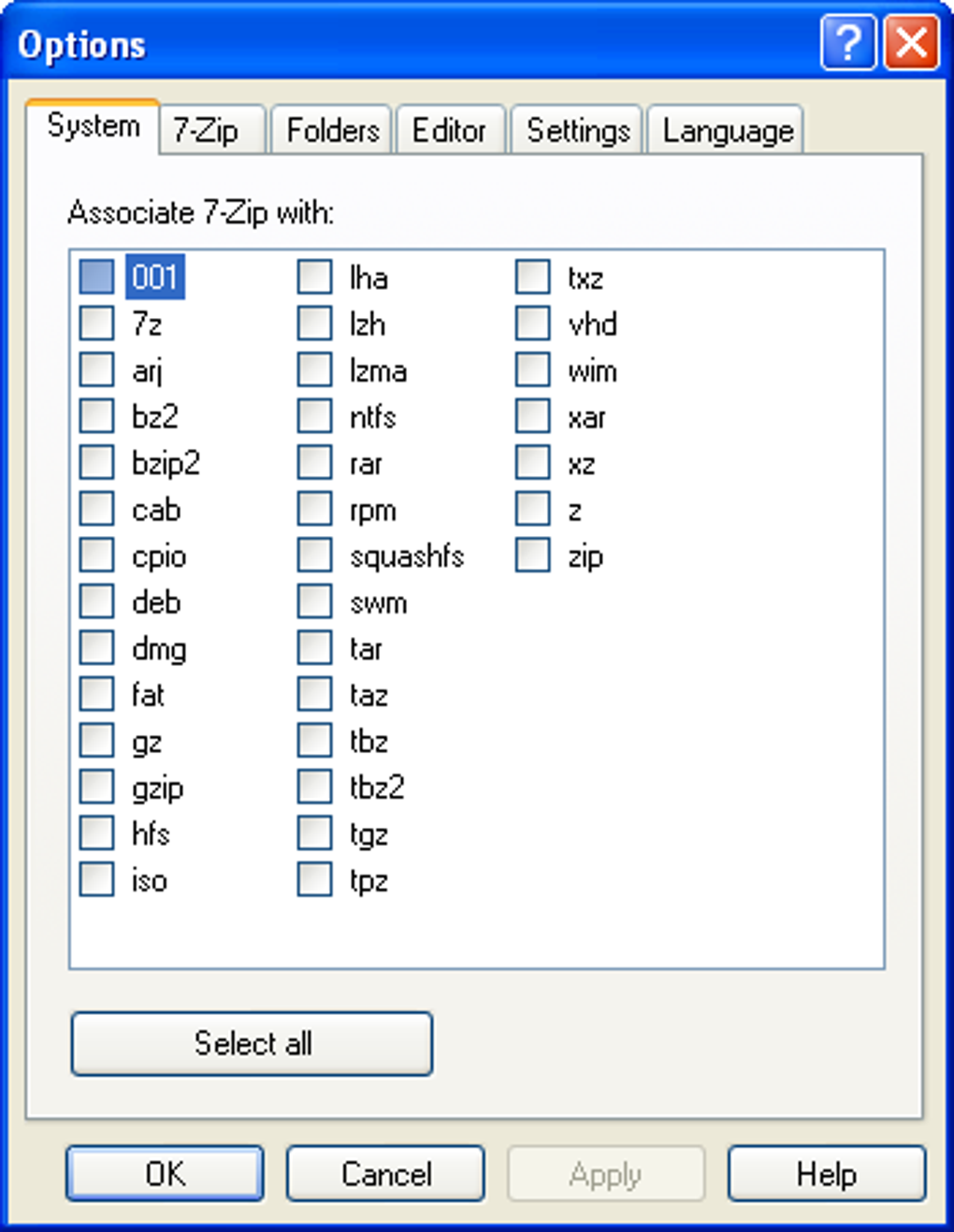The width and height of the screenshot is (954, 1232).
Task: Open Help from the bottom button
Action: (x=826, y=1173)
